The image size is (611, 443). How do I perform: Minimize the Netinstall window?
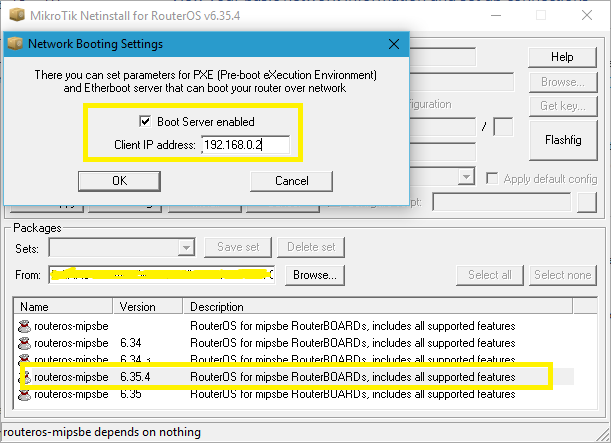(x=496, y=16)
